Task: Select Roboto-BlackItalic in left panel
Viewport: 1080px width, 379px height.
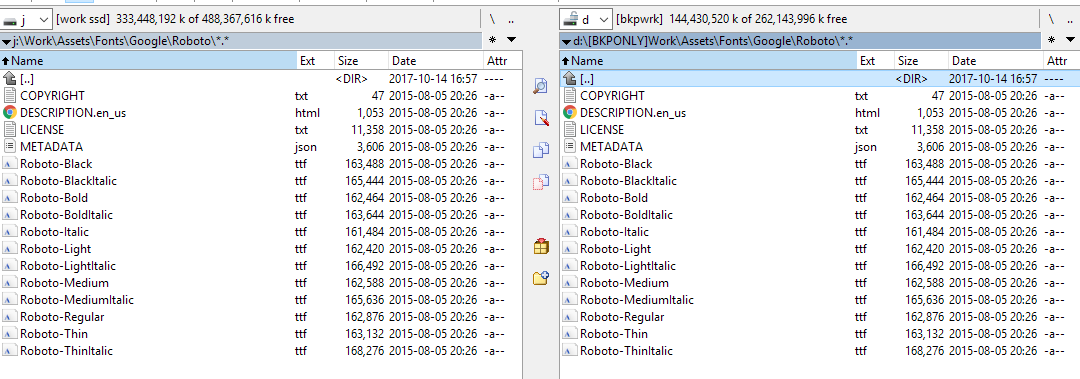Action: pyautogui.click(x=68, y=181)
